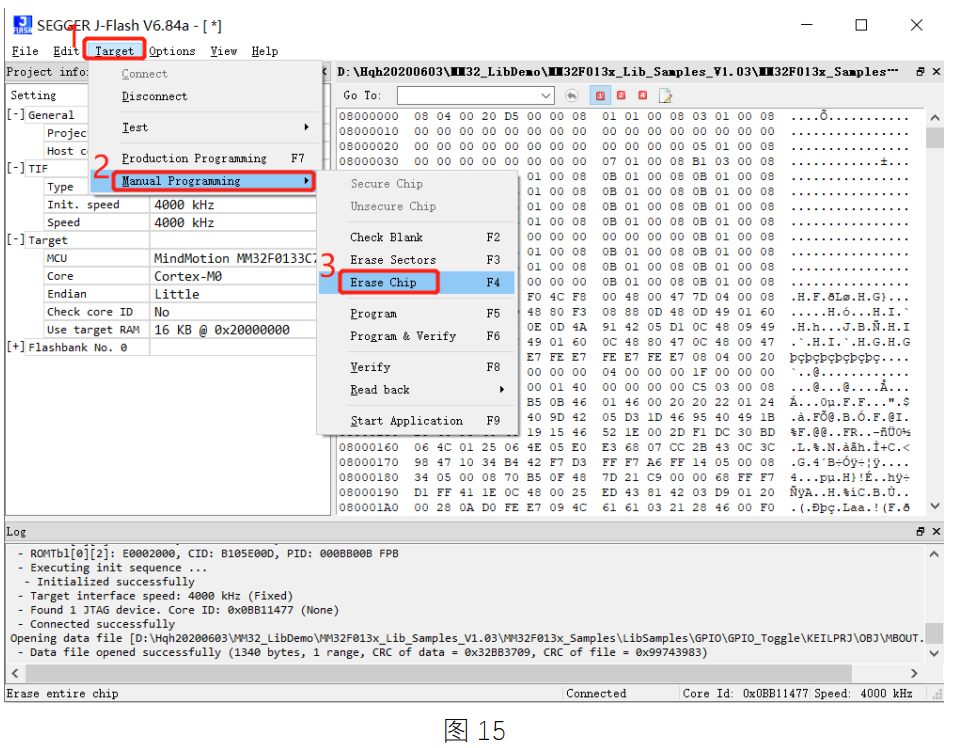This screenshot has width=954, height=748.
Task: Close the data file hex panel
Action: click(936, 72)
